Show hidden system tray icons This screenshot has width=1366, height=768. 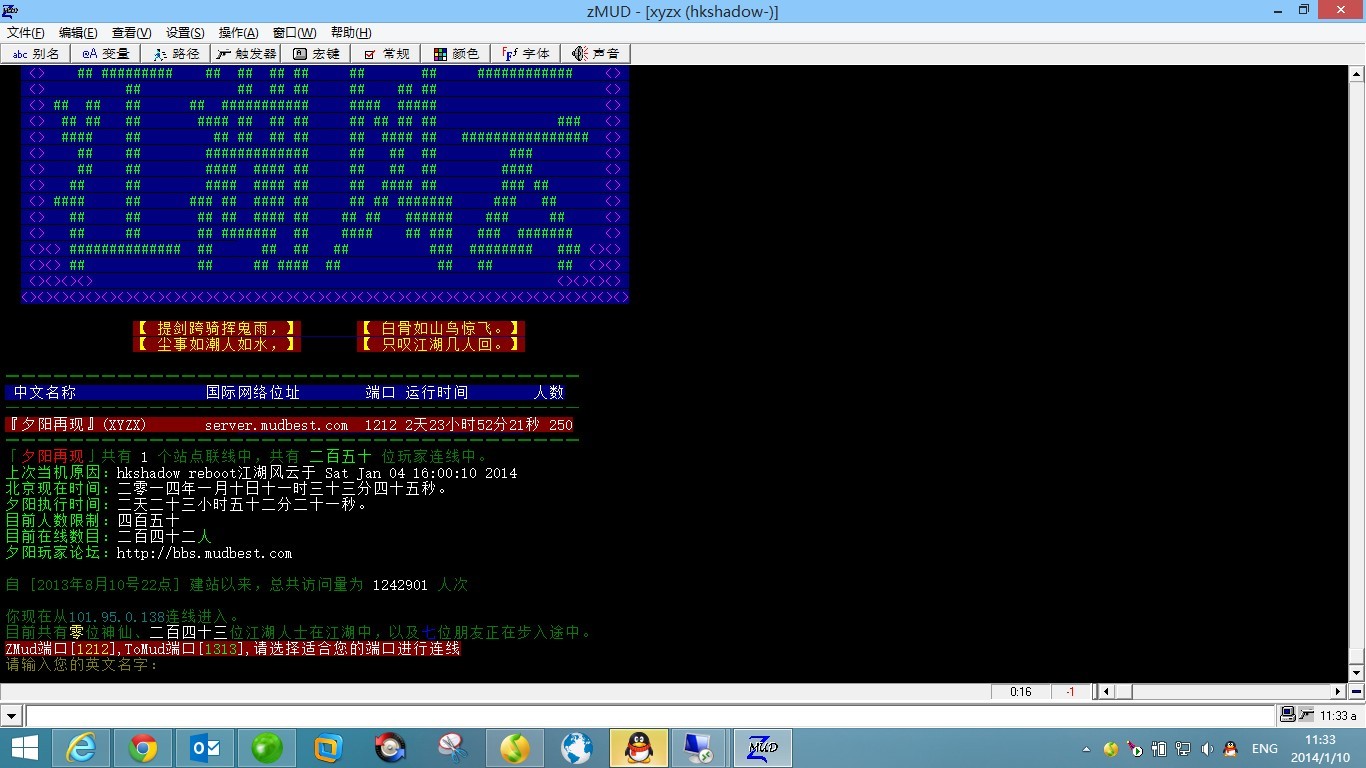pos(1086,749)
